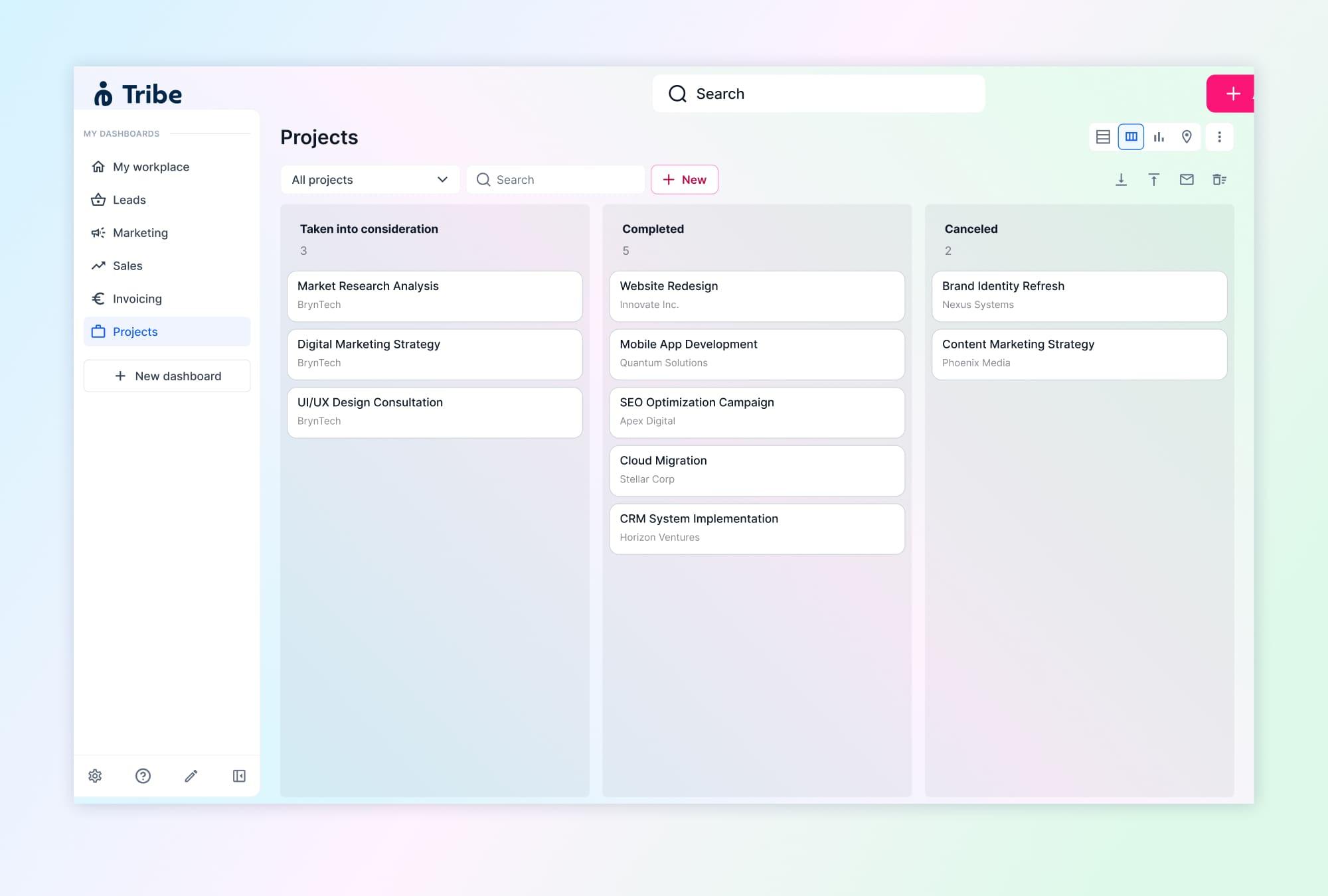
Task: Switch to the table view layout
Action: [1103, 137]
